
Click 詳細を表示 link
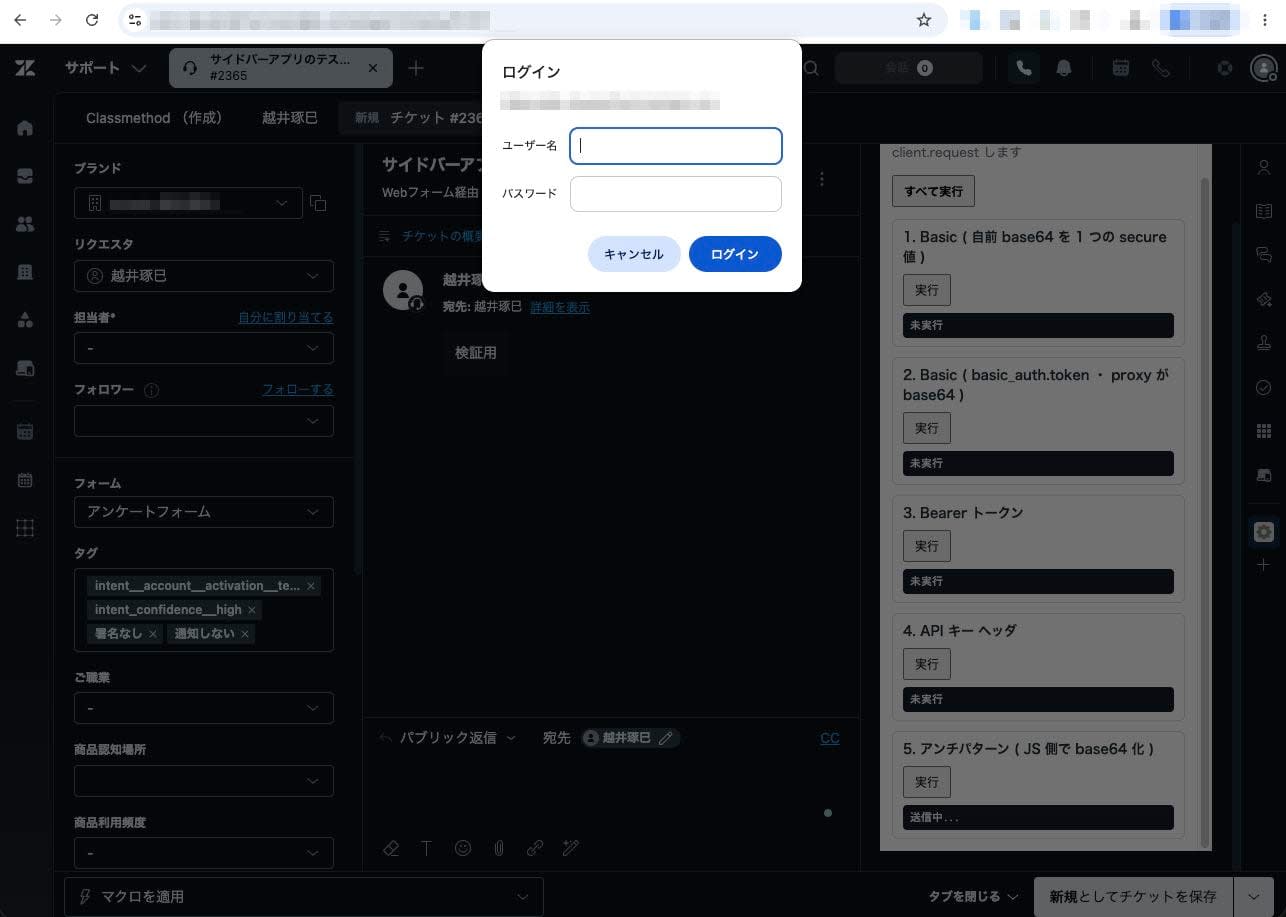[560, 307]
